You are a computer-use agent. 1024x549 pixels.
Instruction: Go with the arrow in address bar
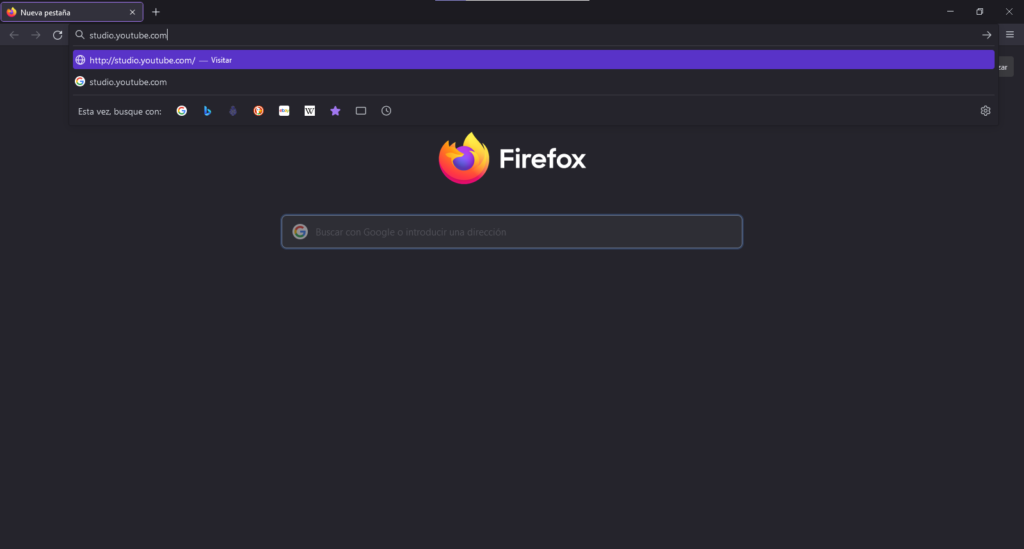coord(987,35)
